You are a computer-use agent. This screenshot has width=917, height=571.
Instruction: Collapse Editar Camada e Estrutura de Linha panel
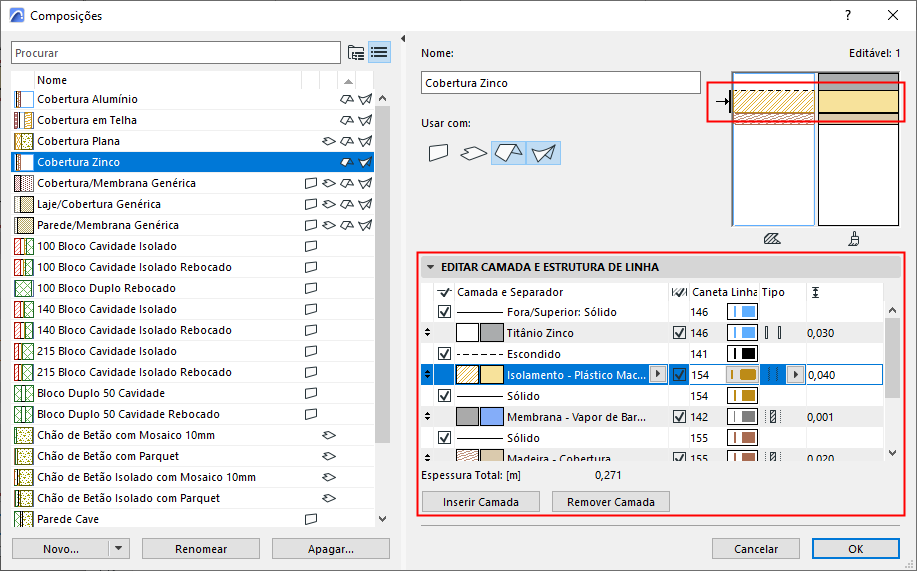(430, 267)
